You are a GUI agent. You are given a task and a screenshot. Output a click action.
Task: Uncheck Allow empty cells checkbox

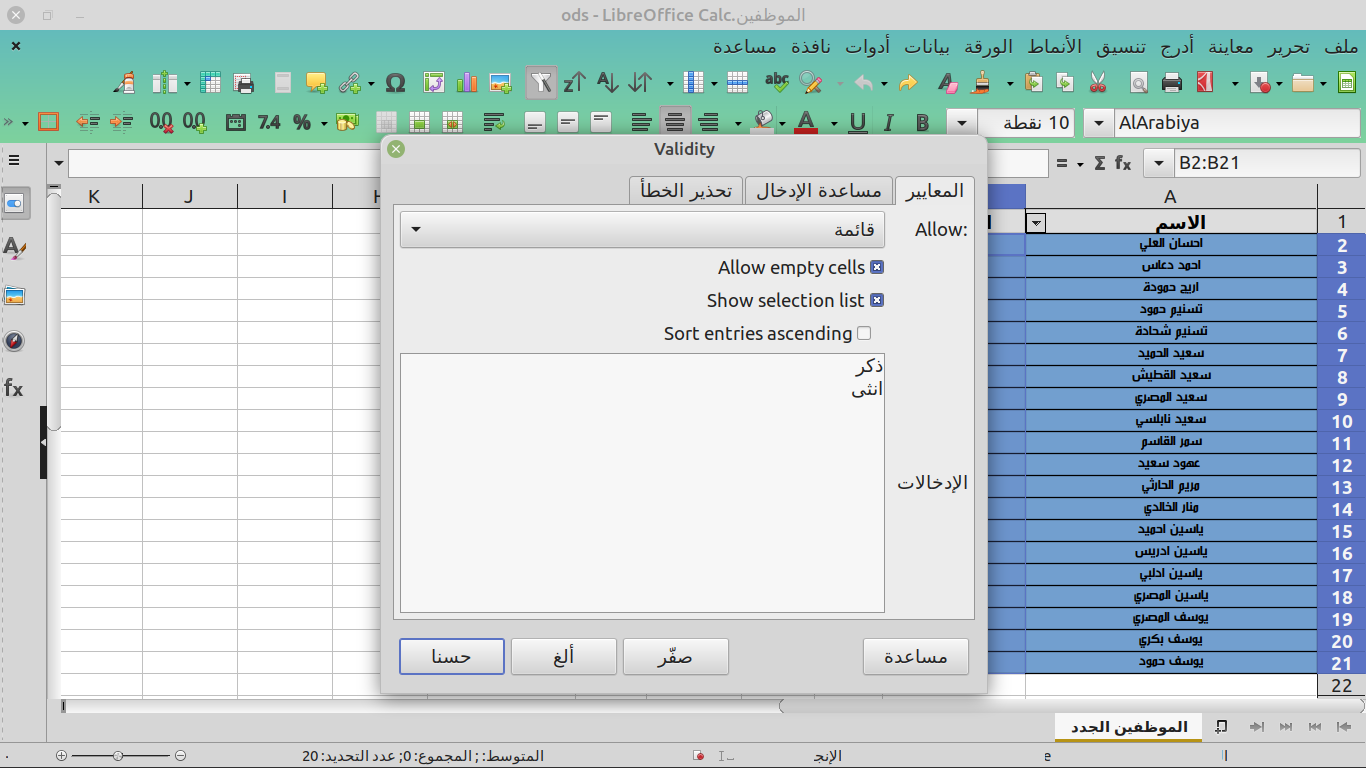877,268
